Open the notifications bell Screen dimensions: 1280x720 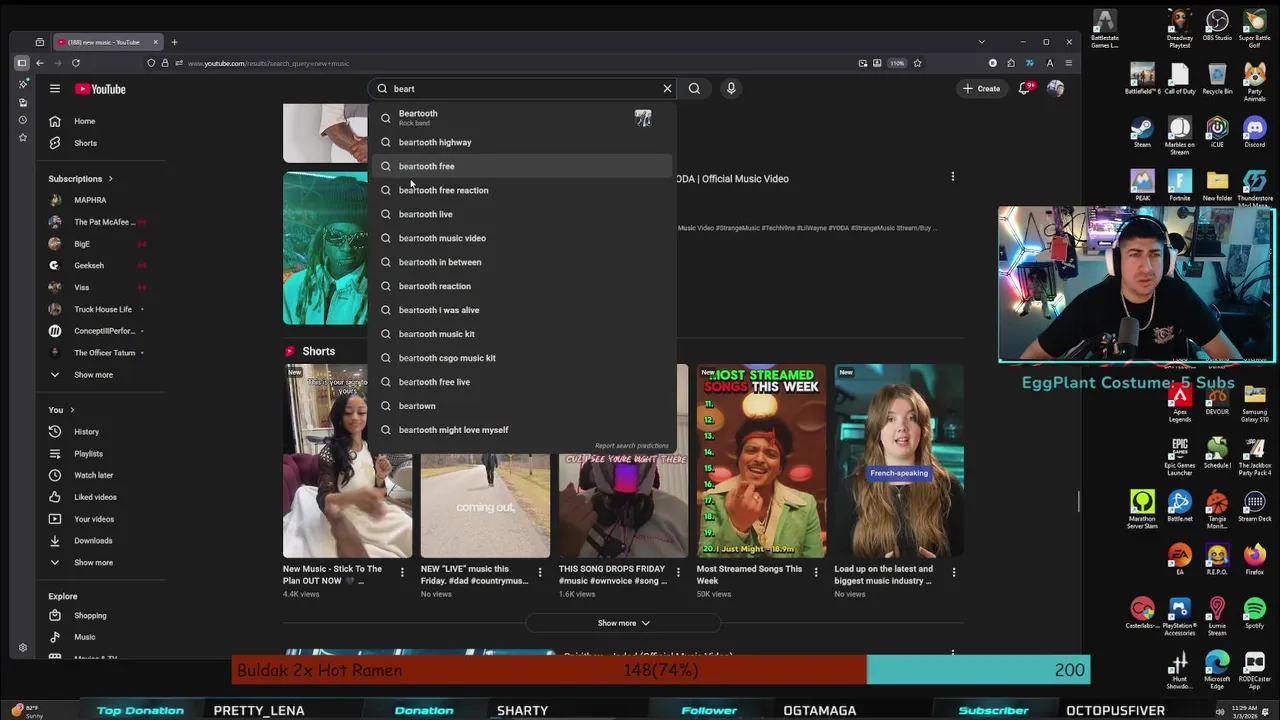(x=1024, y=89)
